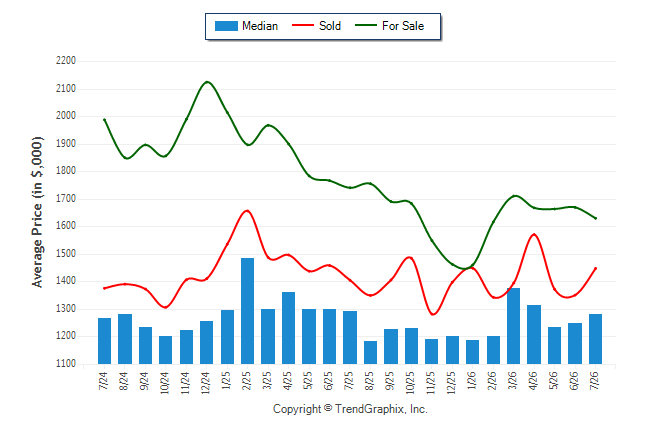Click the For Sale start point at 7/24
Screen dimensions: 646x434
[x=104, y=120]
